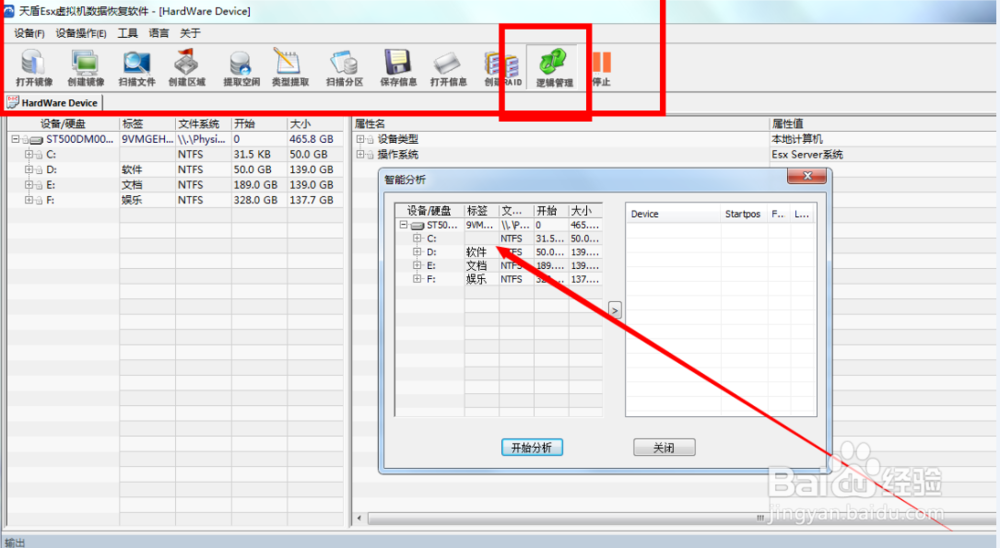Expand the C: partition in main device tree
The width and height of the screenshot is (1000, 548).
29,154
